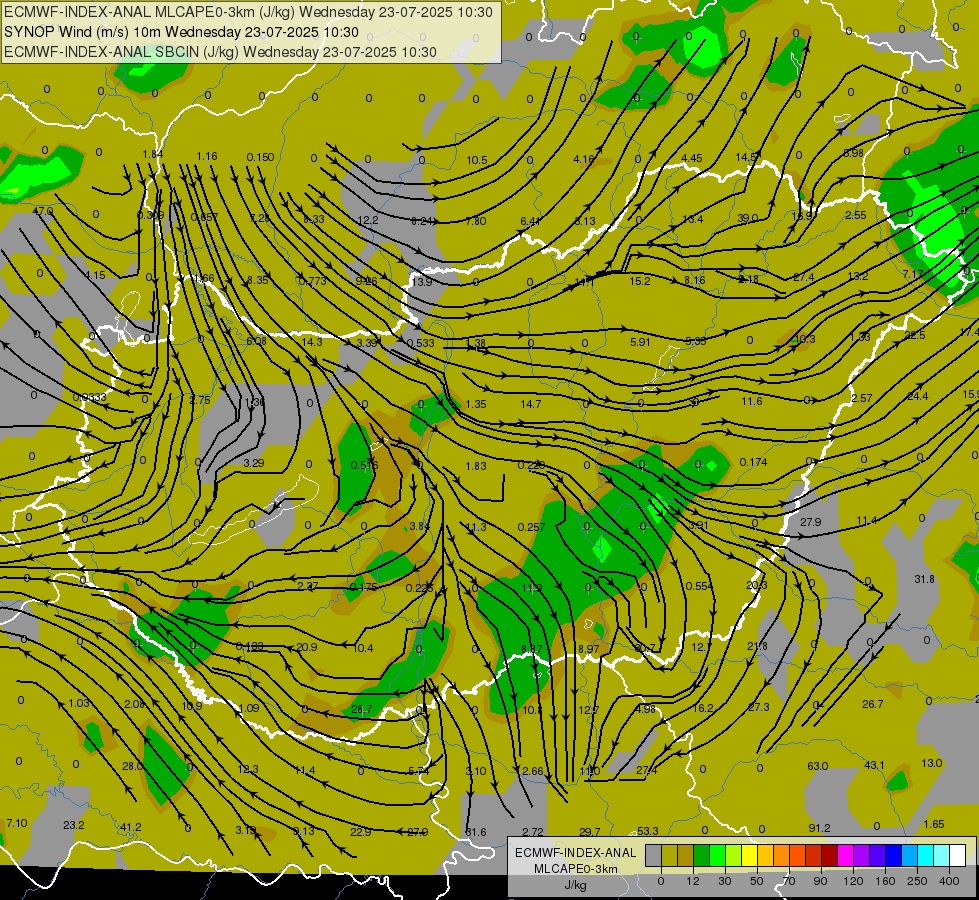Image resolution: width=979 pixels, height=900 pixels.
Task: Choose the deep blue legend swatch
Action: point(893,856)
